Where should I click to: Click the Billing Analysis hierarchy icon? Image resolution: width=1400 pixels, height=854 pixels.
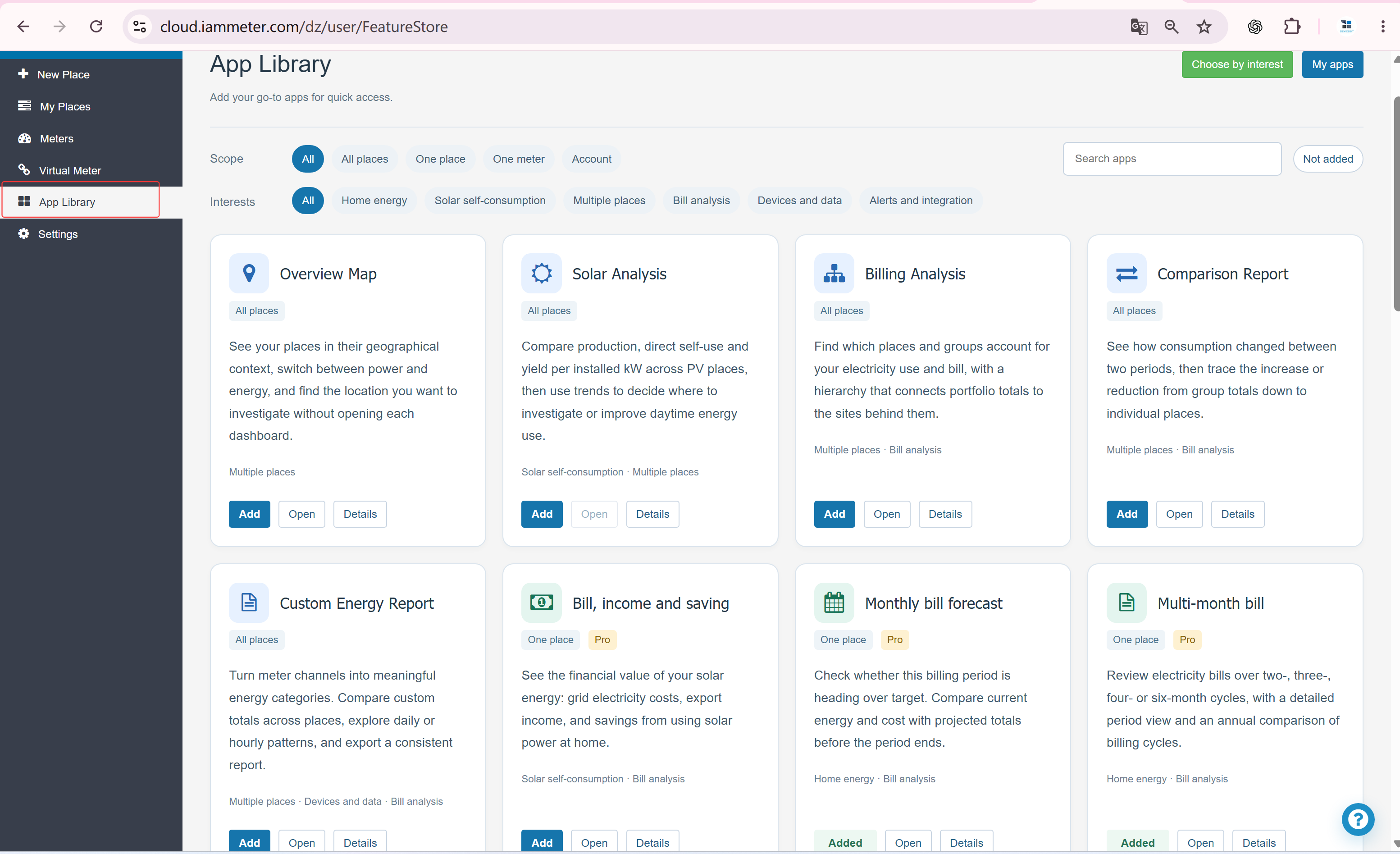coord(834,273)
